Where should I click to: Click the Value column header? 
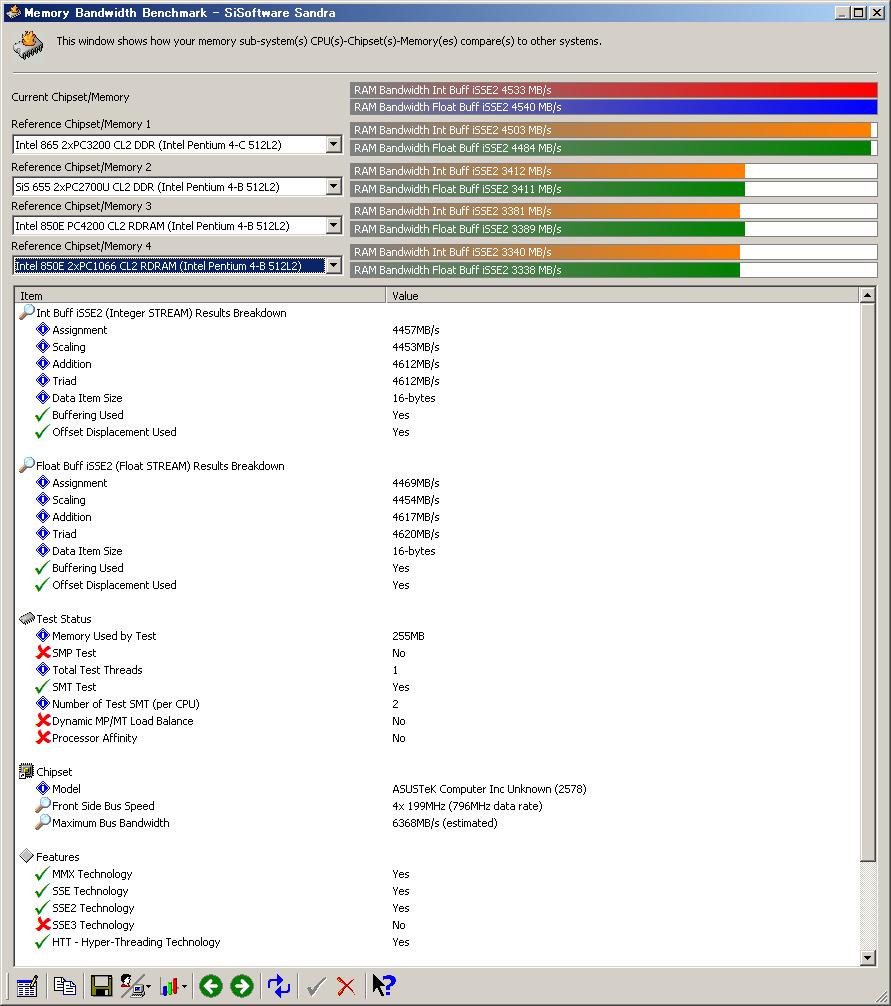(622, 296)
